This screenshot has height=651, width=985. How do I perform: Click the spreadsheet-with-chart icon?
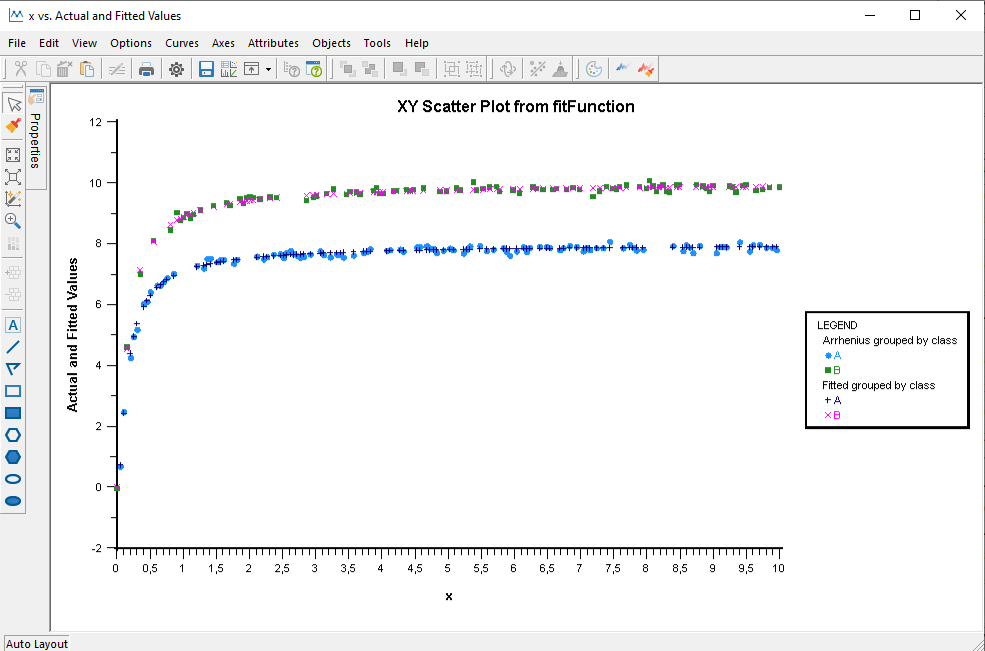click(229, 69)
